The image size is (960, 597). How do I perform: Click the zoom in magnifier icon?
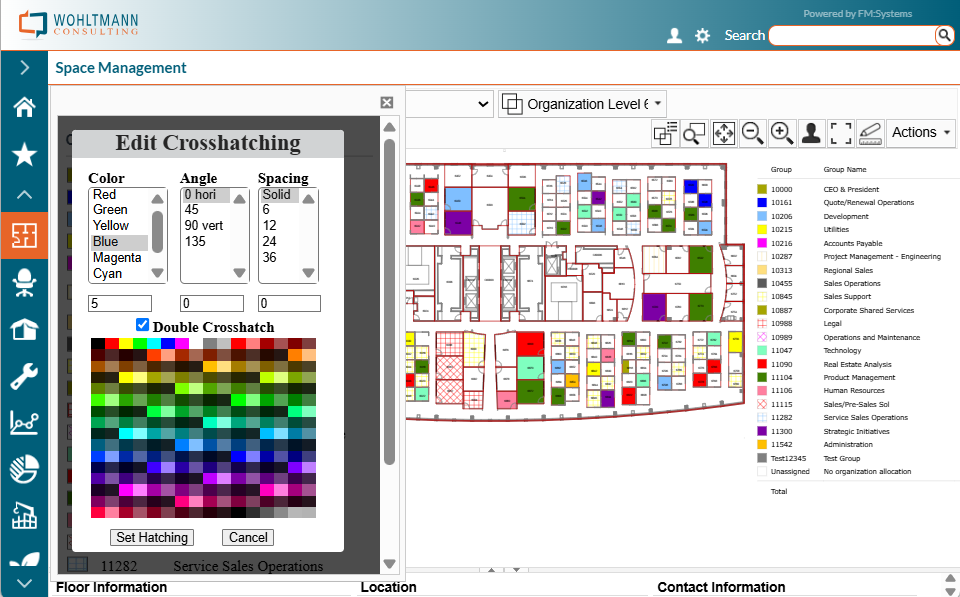click(x=782, y=132)
